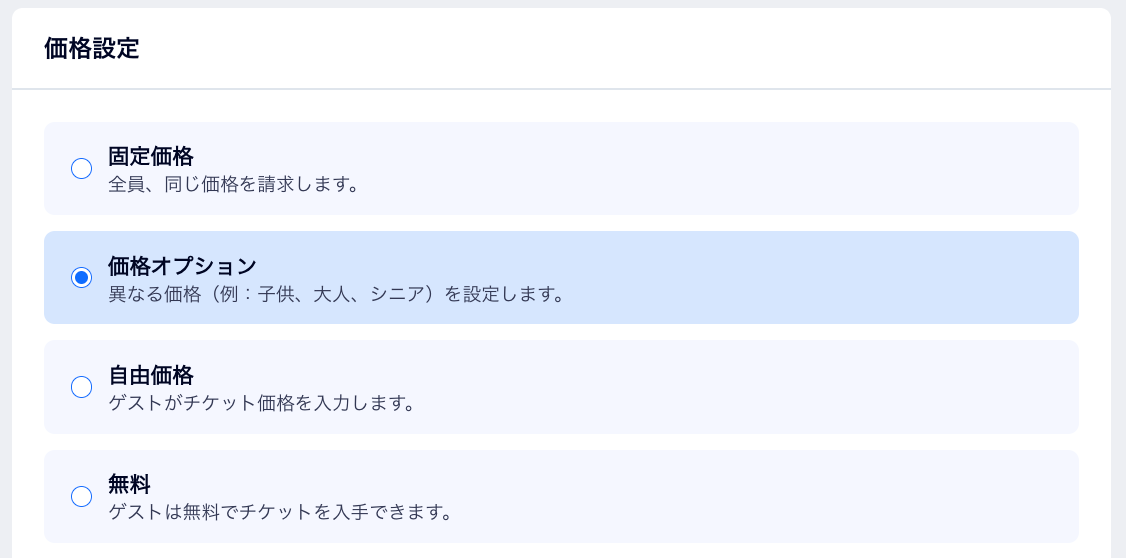Click the description starting with 異なる価格

click(336, 295)
